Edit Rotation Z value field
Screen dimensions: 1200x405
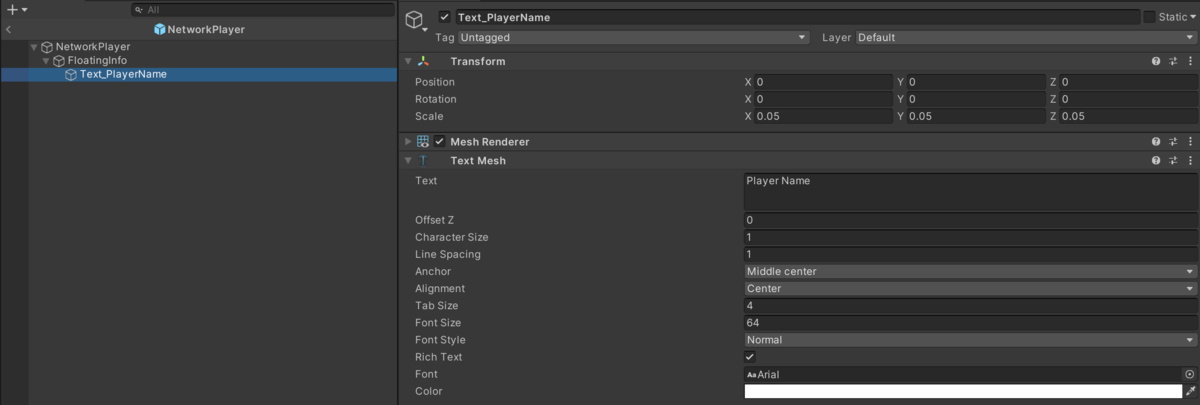point(1128,99)
